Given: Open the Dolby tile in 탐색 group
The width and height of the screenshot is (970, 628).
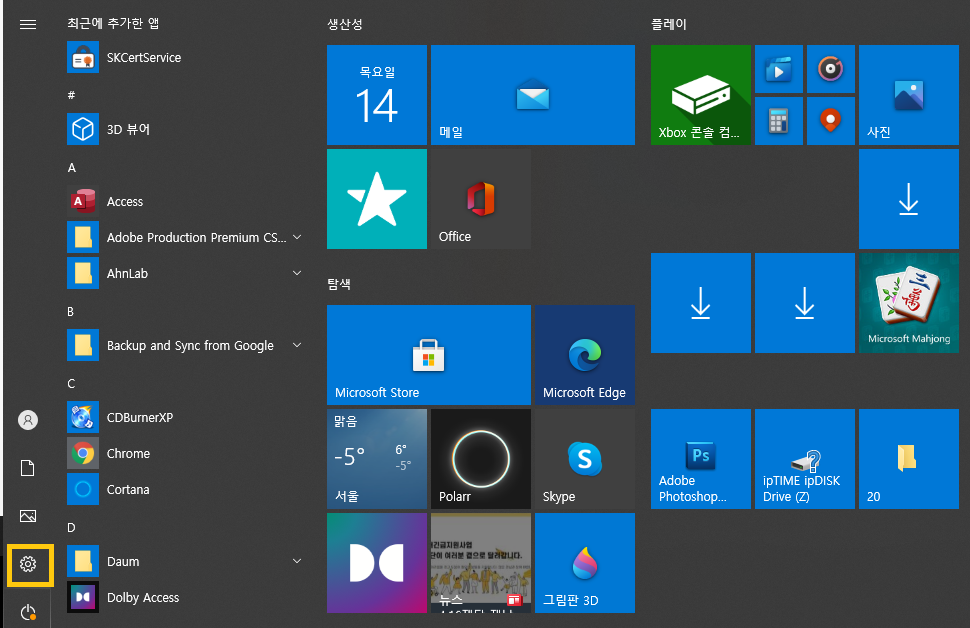Looking at the screenshot, I should [377, 562].
